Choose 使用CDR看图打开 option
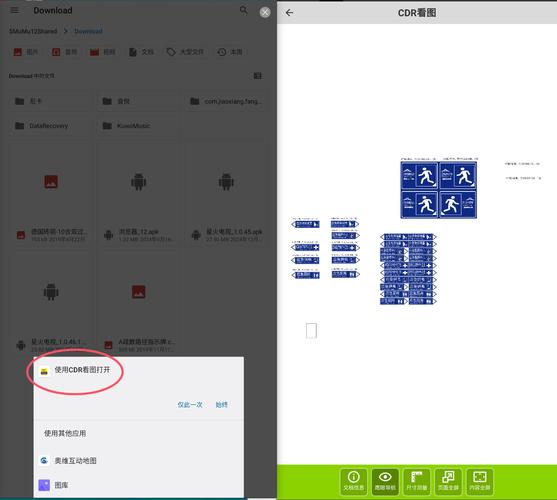 82,370
